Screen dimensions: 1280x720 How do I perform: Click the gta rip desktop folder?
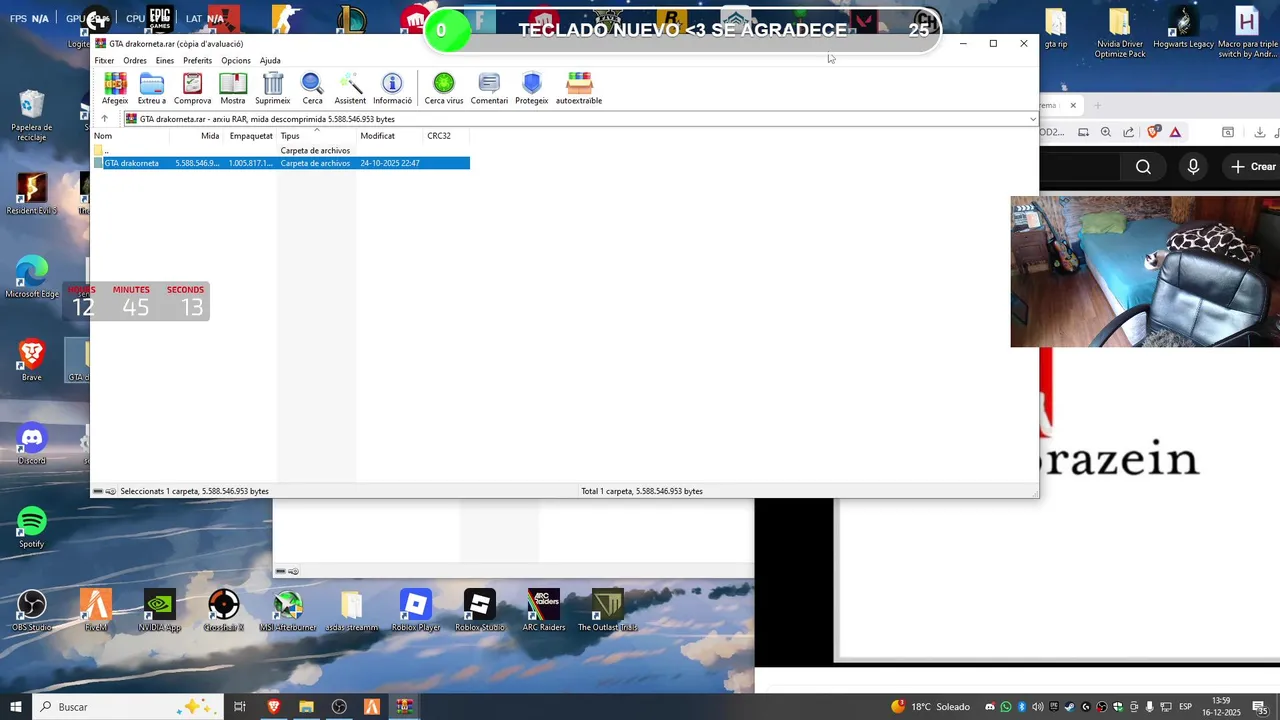1056,28
